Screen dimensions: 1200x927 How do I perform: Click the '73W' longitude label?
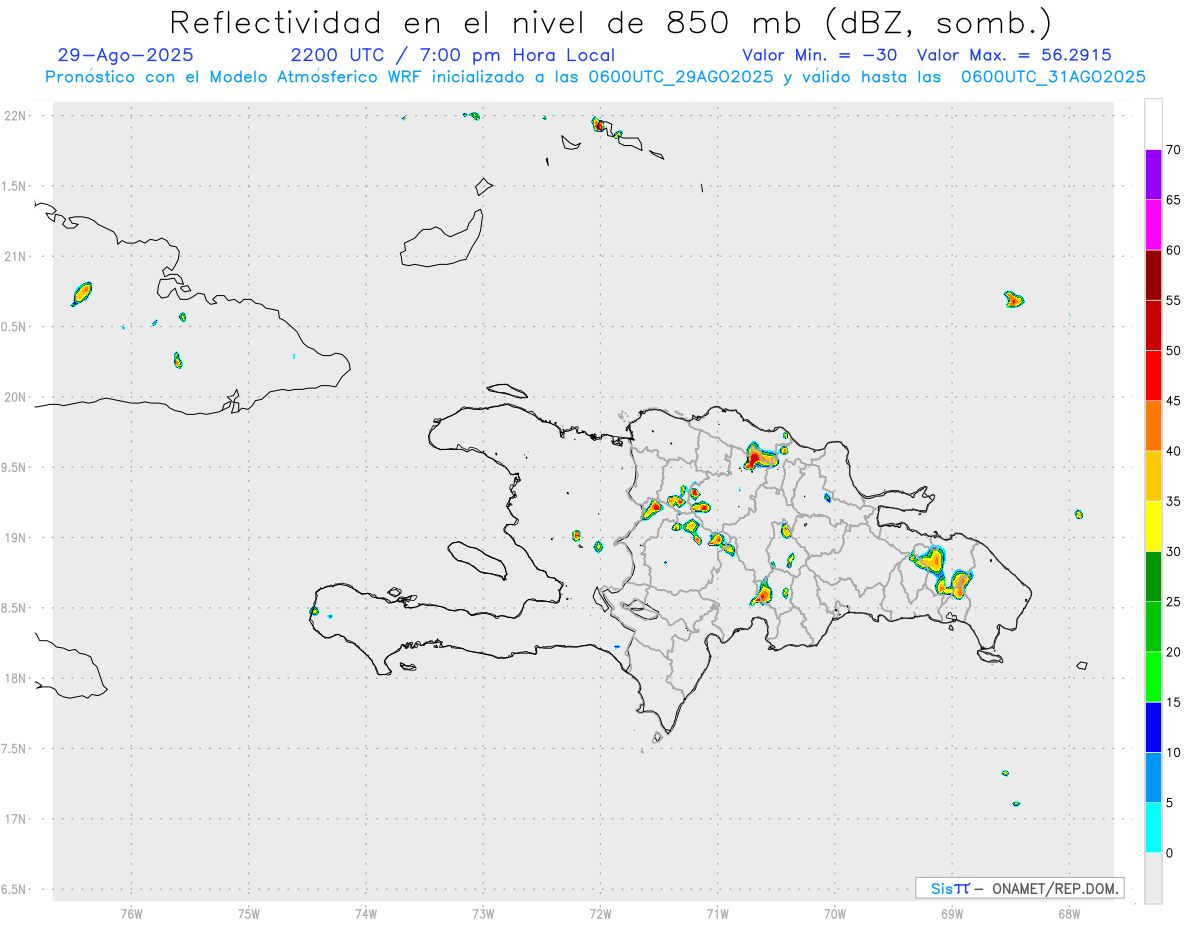point(483,914)
